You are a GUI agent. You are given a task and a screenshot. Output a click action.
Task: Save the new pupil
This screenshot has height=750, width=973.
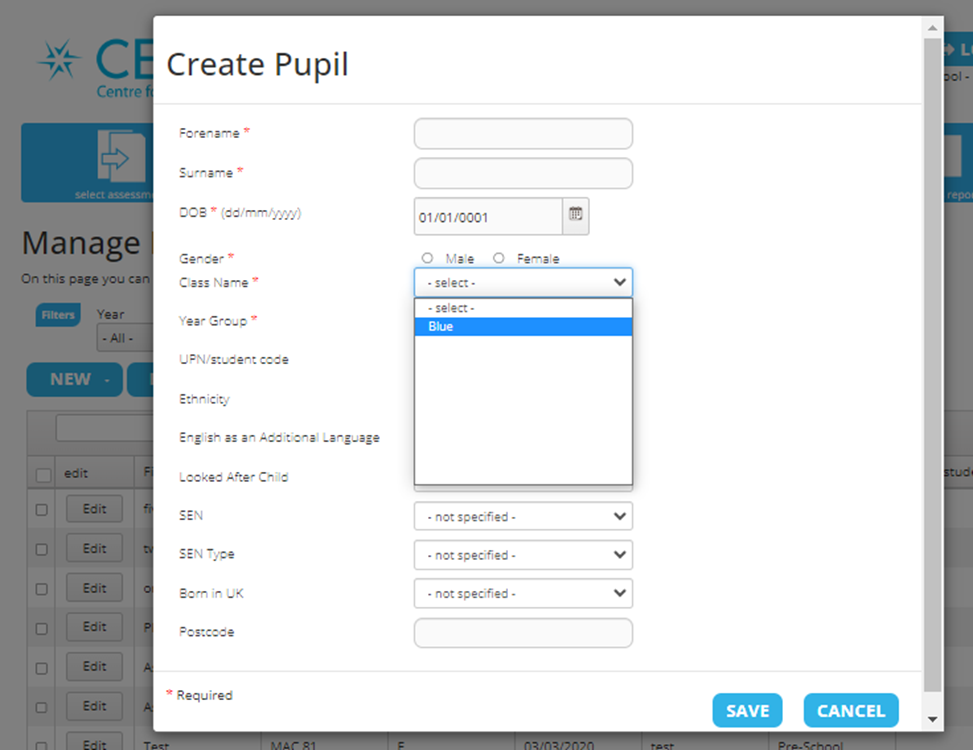[747, 711]
